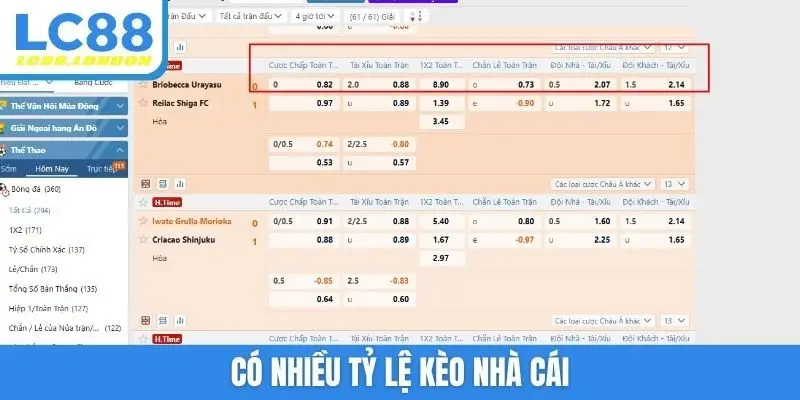Viewport: 800px width, 400px height.
Task: Switch to the Sớm tab
Action: (x=9, y=169)
